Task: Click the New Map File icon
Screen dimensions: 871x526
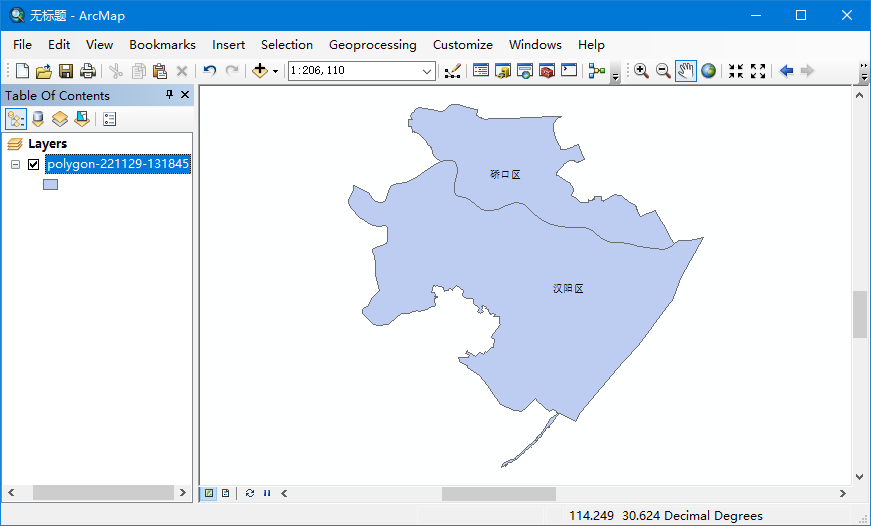Action: tap(22, 71)
